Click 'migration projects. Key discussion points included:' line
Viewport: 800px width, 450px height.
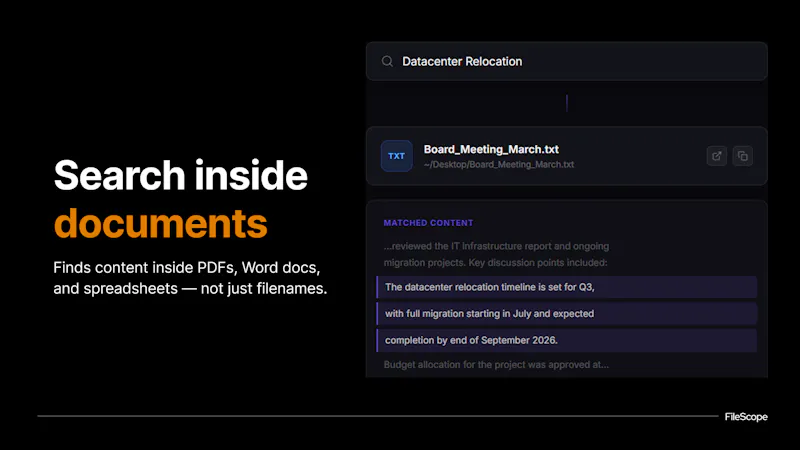(495, 263)
